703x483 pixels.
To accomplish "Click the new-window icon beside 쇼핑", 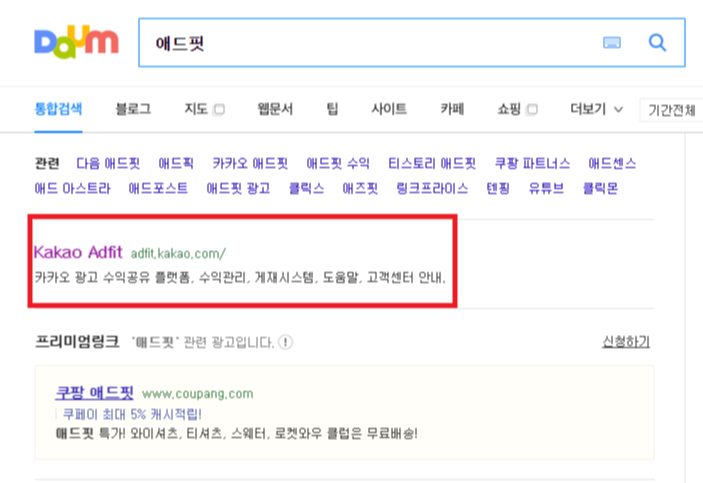I will coord(532,109).
